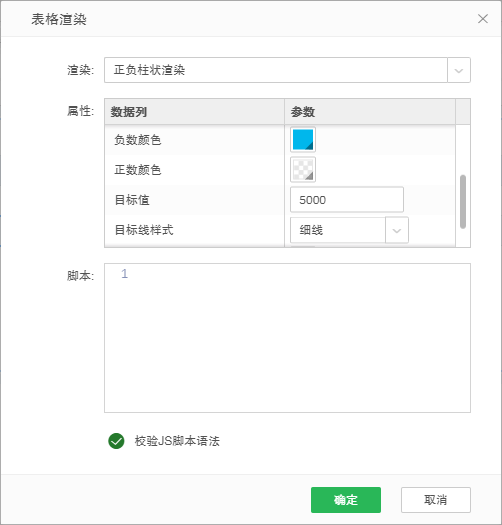This screenshot has height=525, width=502.
Task: Click line number 1 in script gutter
Action: (124, 274)
